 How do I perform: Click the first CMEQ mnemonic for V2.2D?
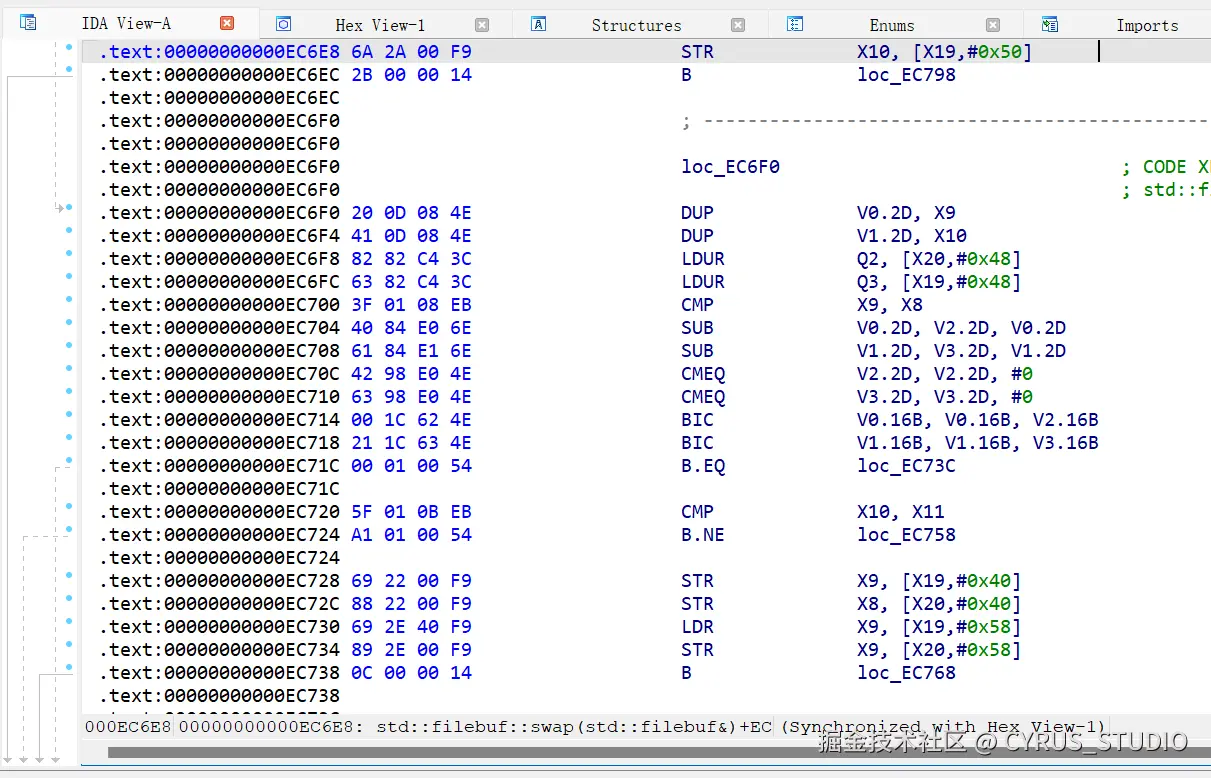(703, 374)
